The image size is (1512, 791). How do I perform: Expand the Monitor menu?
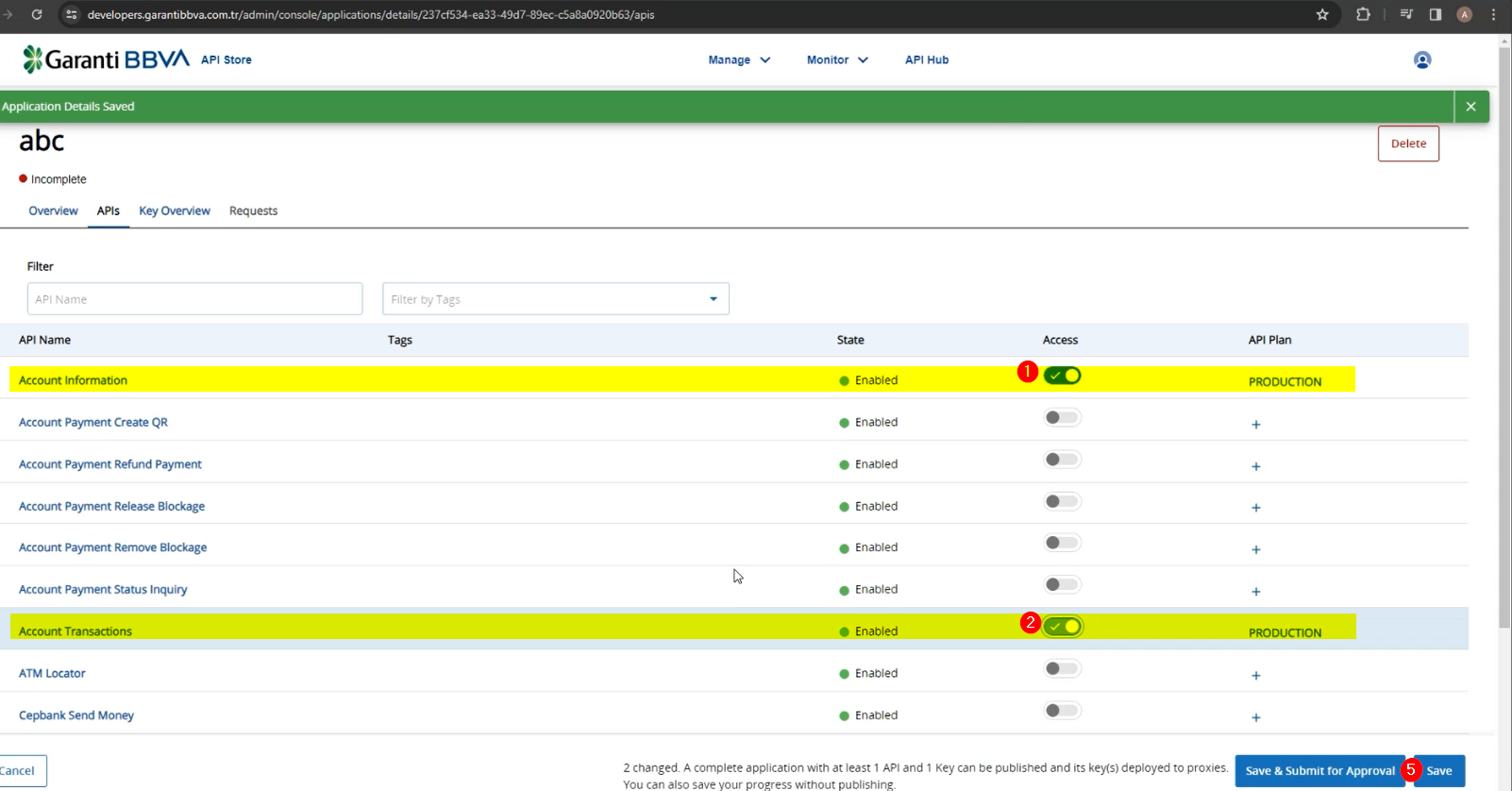tap(837, 59)
